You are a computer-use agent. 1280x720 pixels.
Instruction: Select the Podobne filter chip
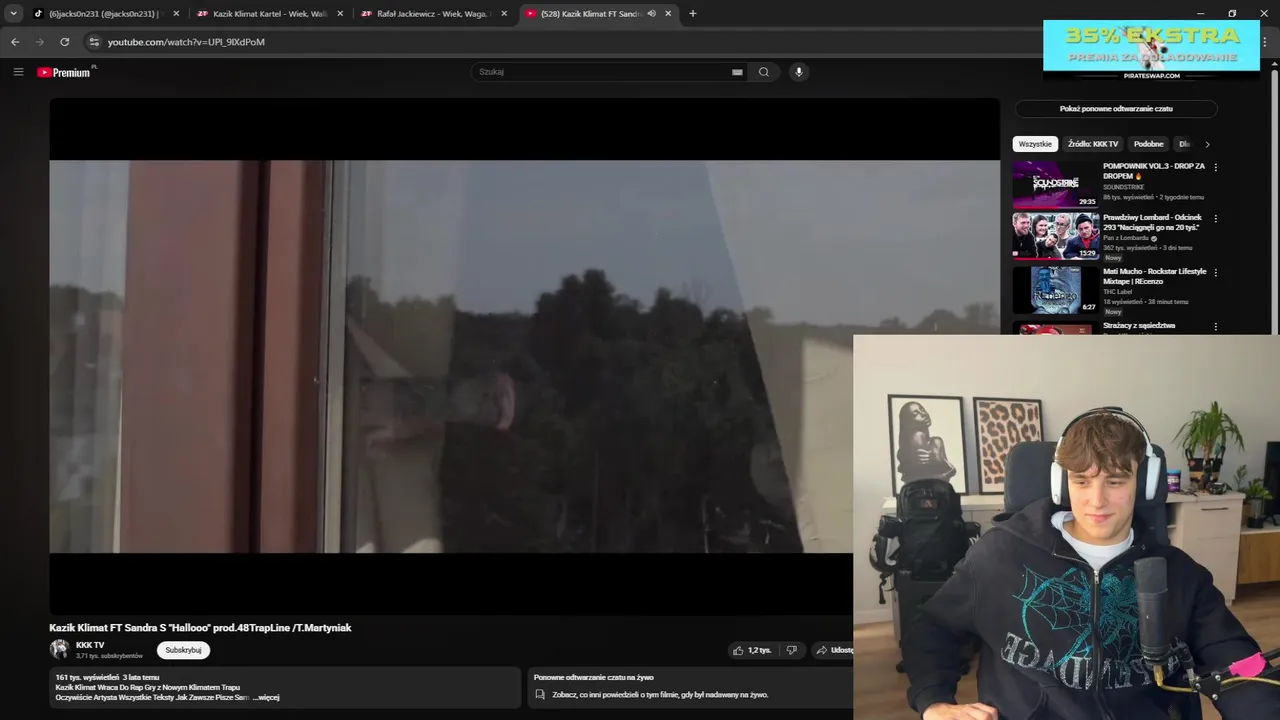point(1148,144)
